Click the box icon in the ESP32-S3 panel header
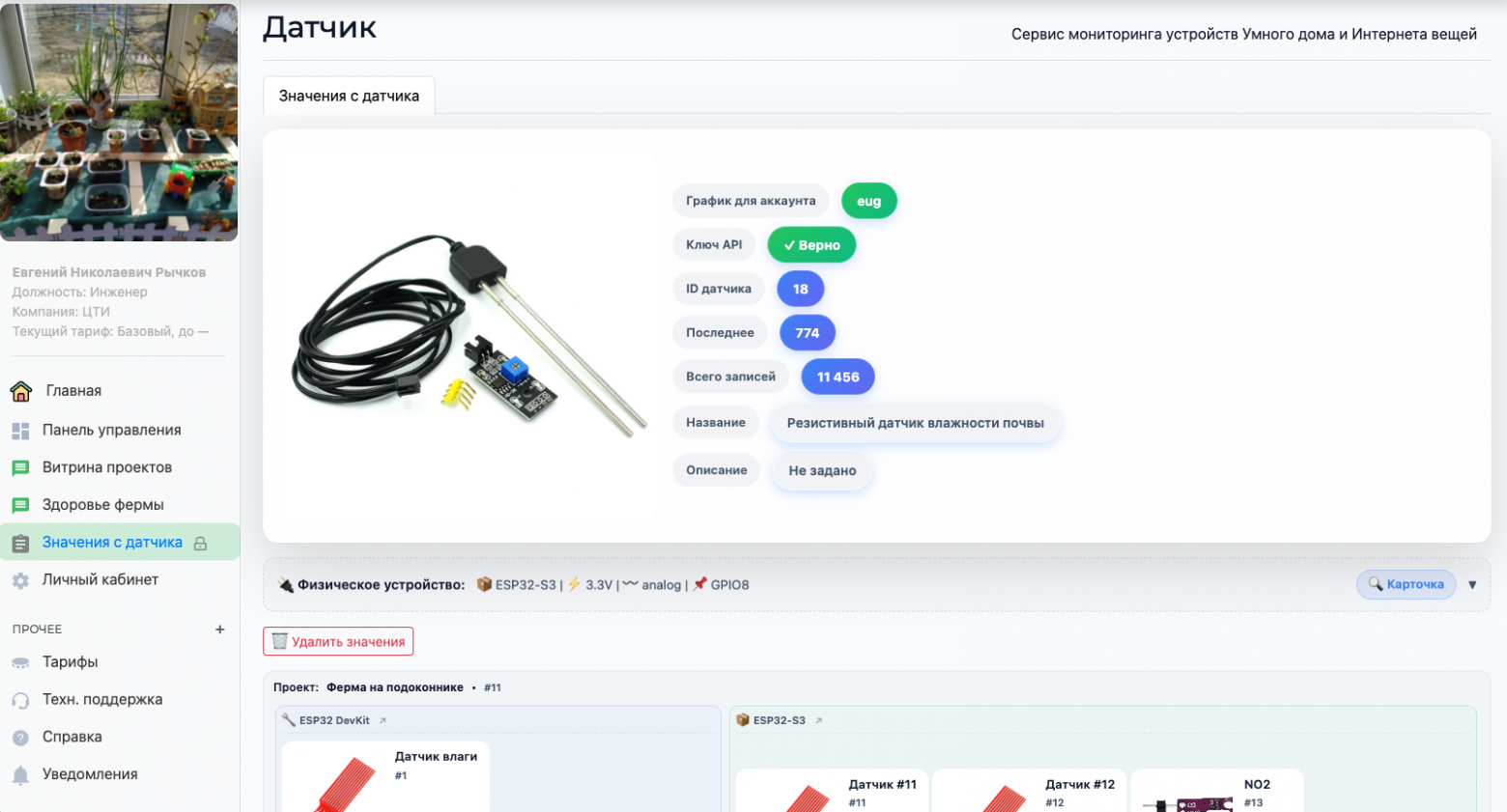The width and height of the screenshot is (1507, 812). 743,720
